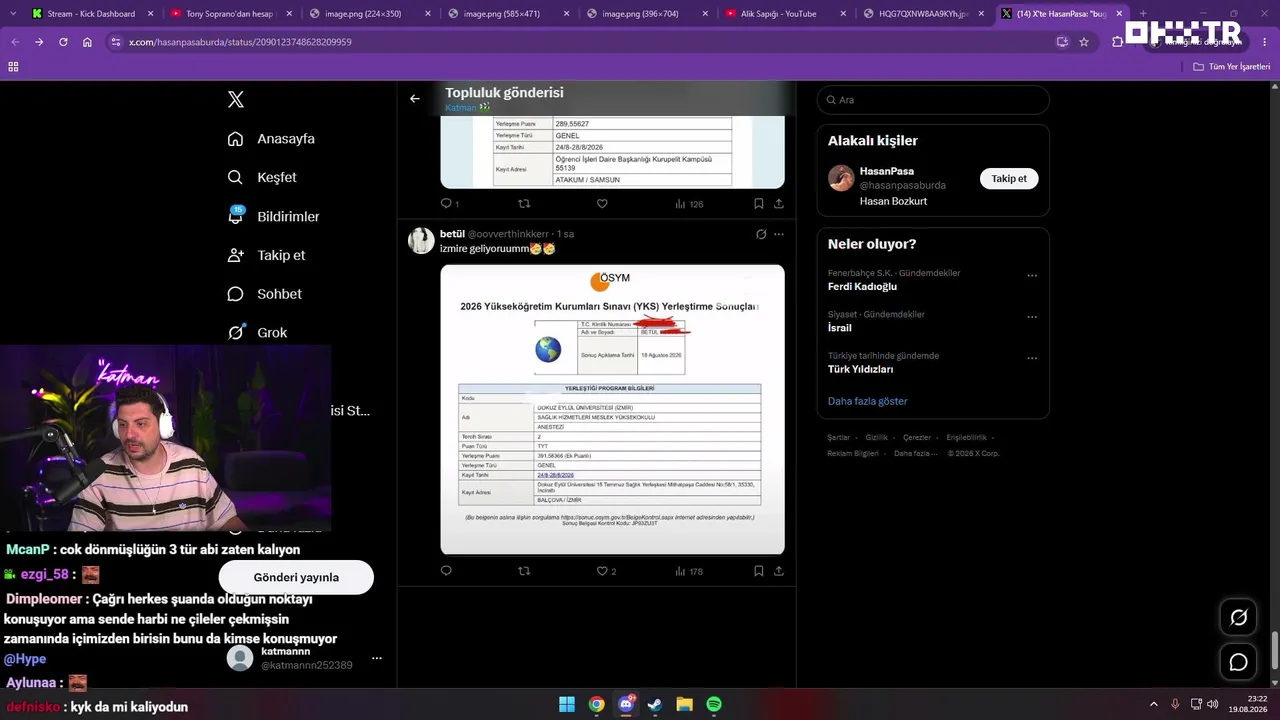1280x720 pixels.
Task: Open more options on betül's post
Action: (779, 234)
